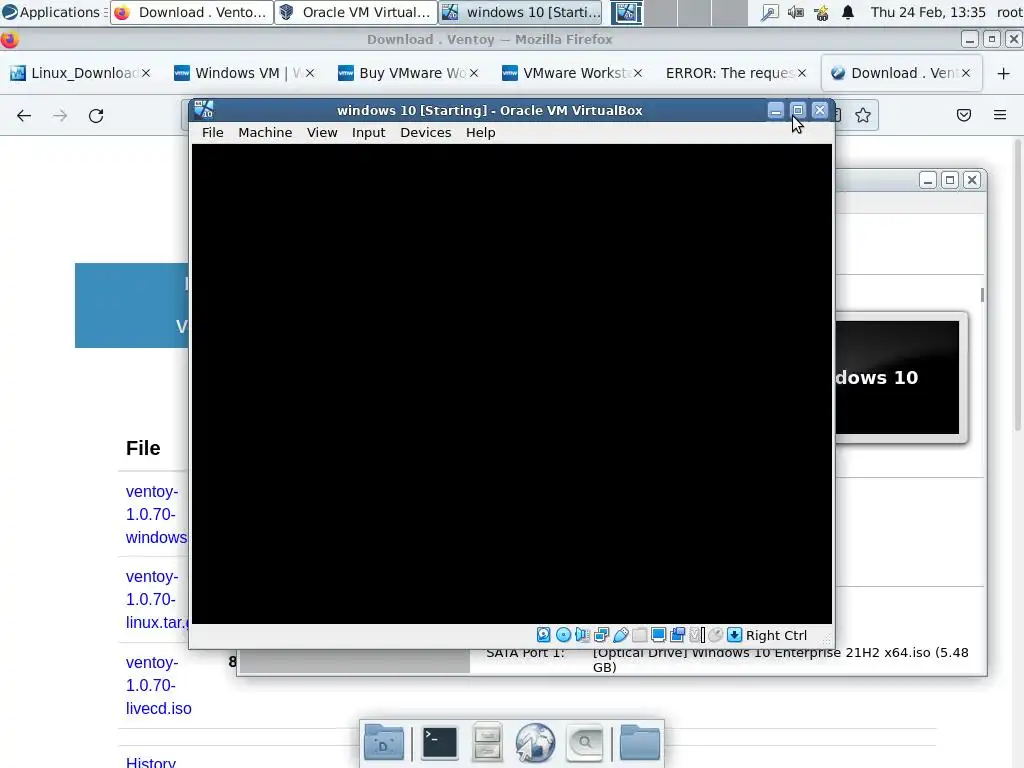Open the home folder dock icon
The height and width of the screenshot is (768, 1024).
pyautogui.click(x=639, y=743)
